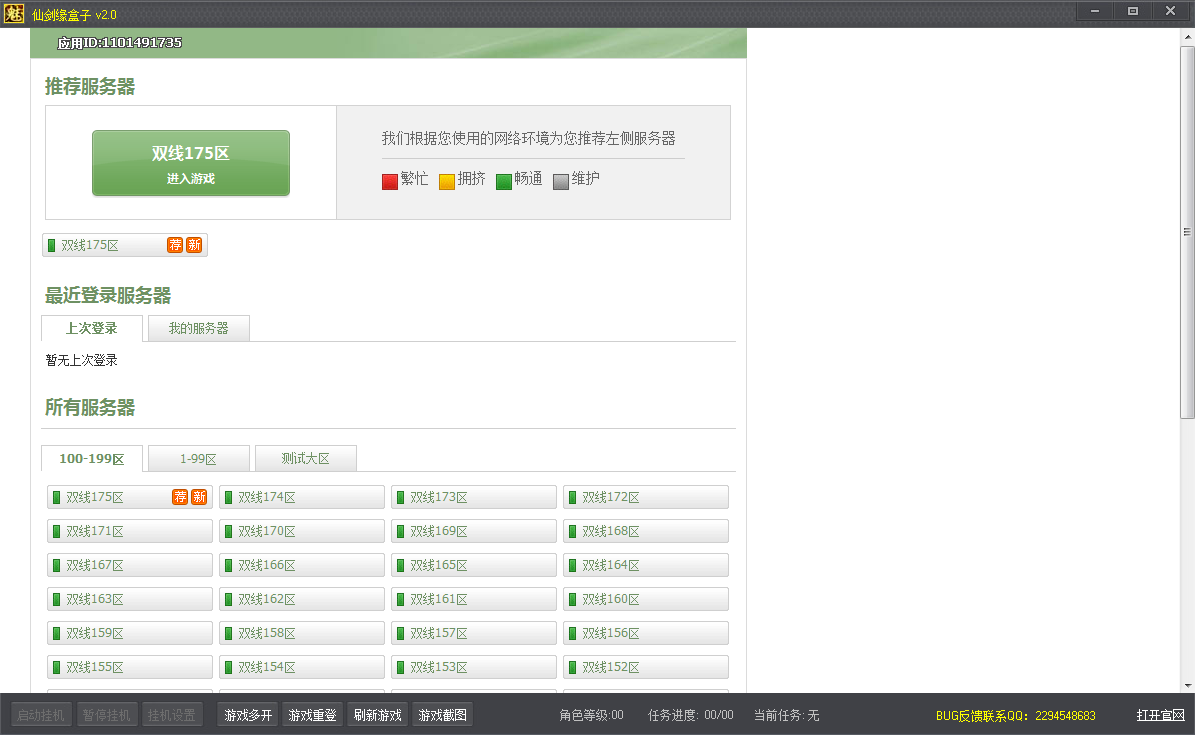Switch to the 上次登录 tab

[x=91, y=329]
